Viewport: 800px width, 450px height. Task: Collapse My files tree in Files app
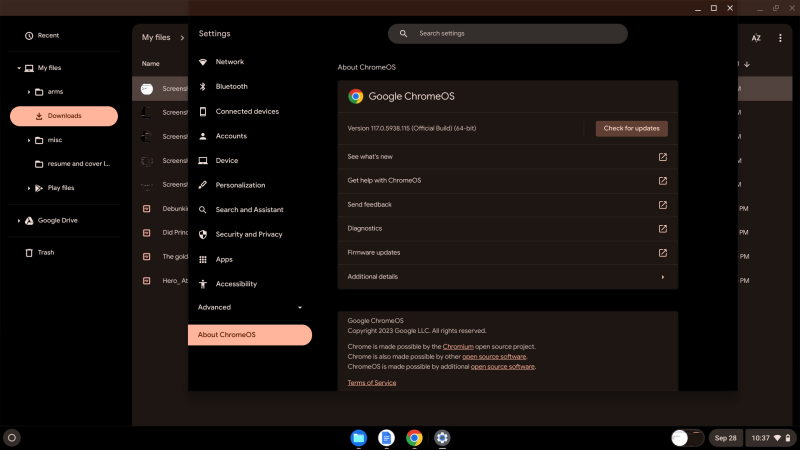point(19,68)
